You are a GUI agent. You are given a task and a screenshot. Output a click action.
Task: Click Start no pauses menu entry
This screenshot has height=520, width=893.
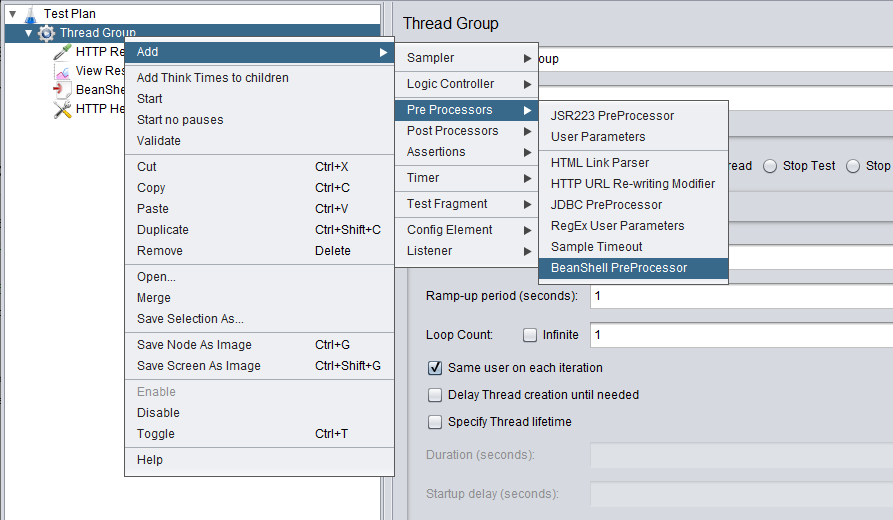point(180,120)
